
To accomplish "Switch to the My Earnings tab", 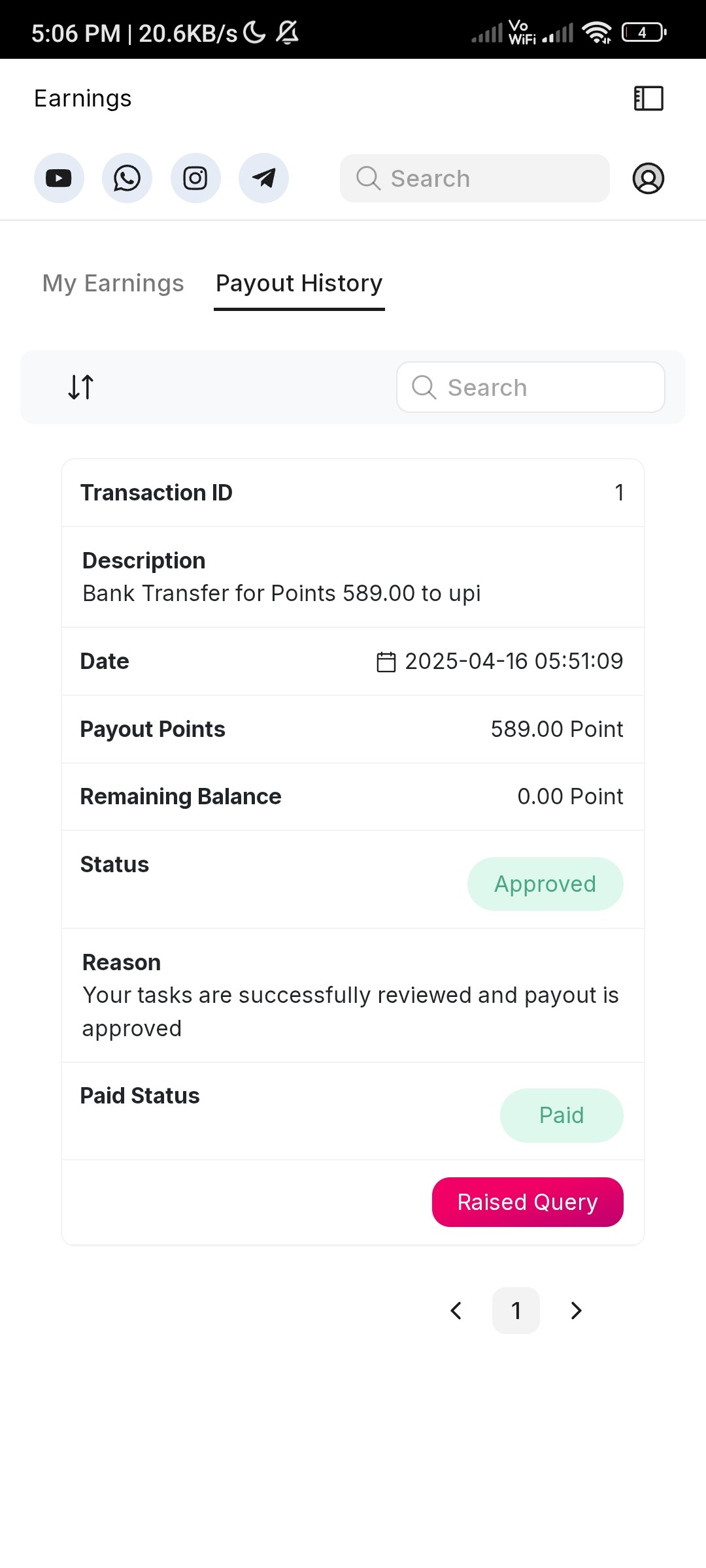I will pyautogui.click(x=113, y=283).
